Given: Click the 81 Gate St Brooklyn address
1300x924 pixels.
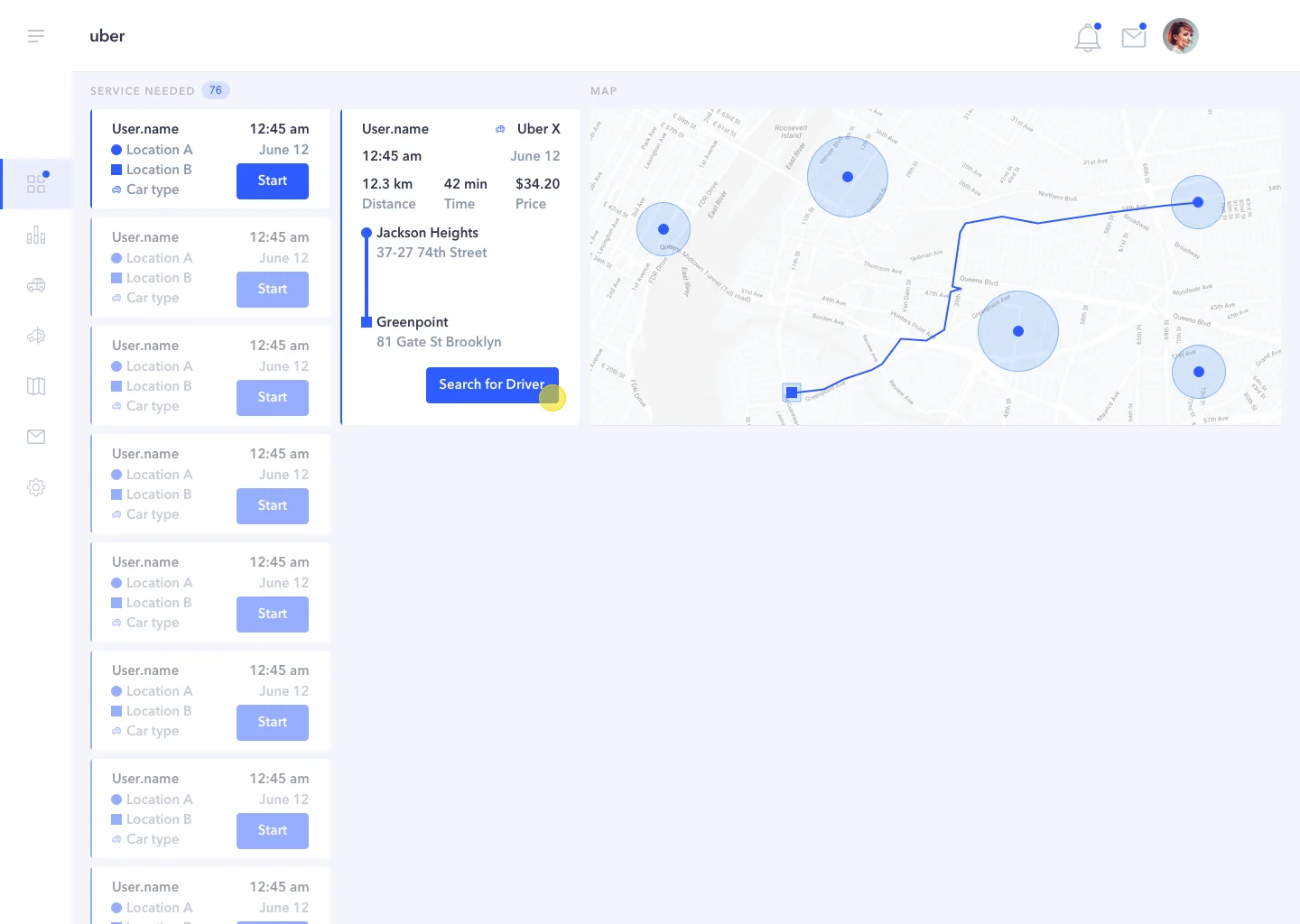Looking at the screenshot, I should pyautogui.click(x=439, y=342).
